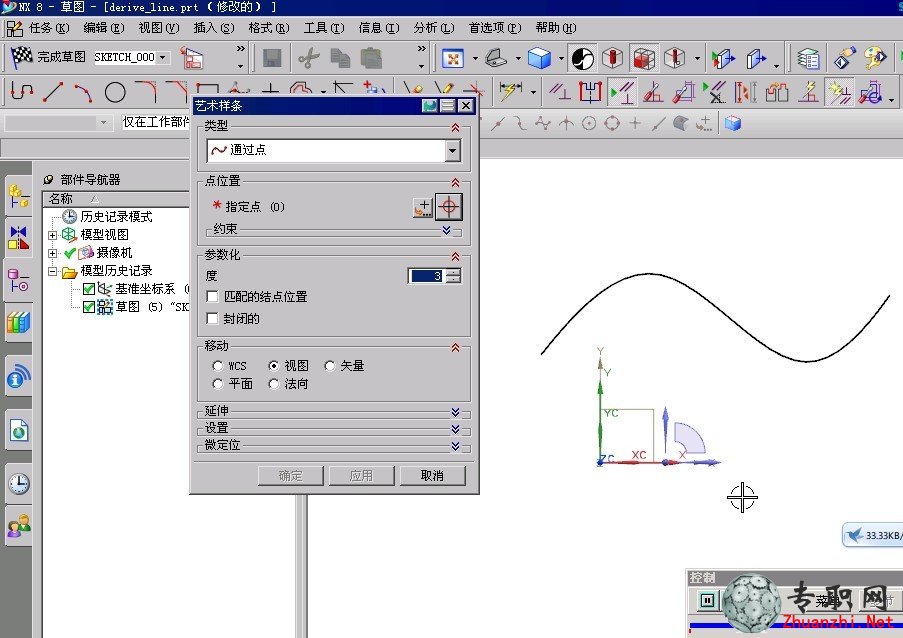
Task: Select the WCS radio button
Action: [217, 366]
